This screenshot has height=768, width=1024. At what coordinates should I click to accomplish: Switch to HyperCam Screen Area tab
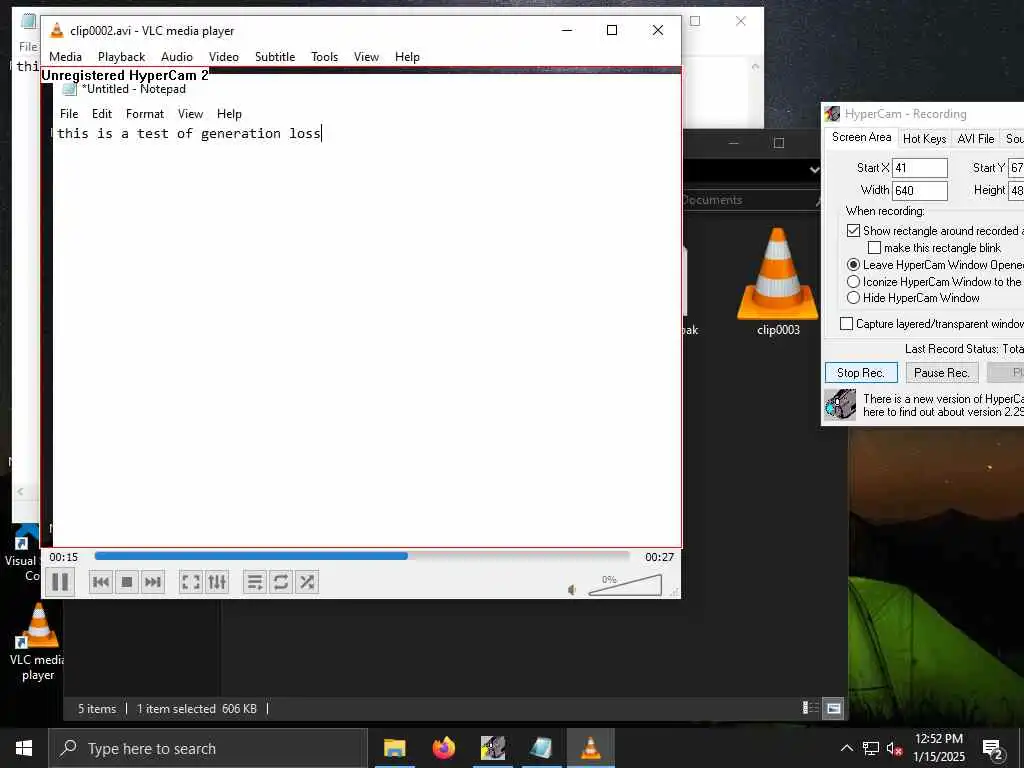(861, 137)
